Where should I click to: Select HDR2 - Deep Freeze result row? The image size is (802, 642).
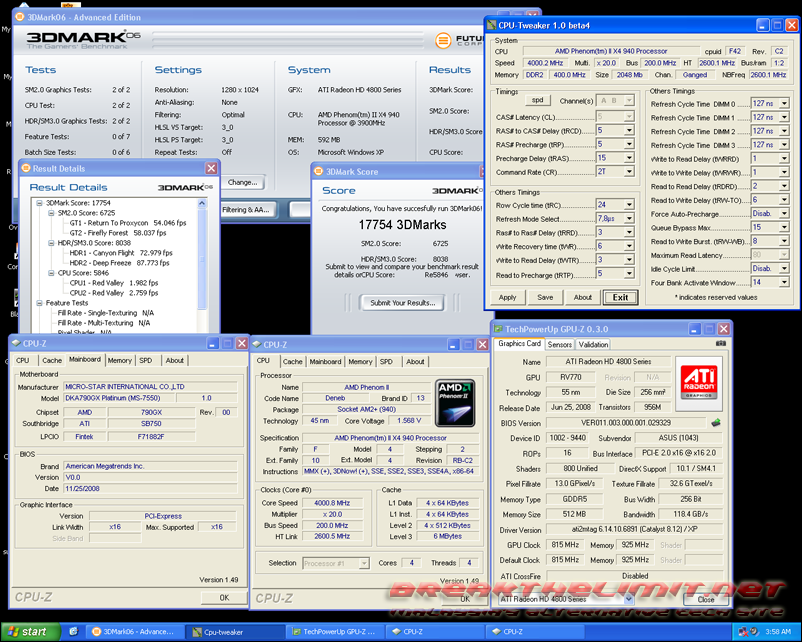(x=119, y=263)
